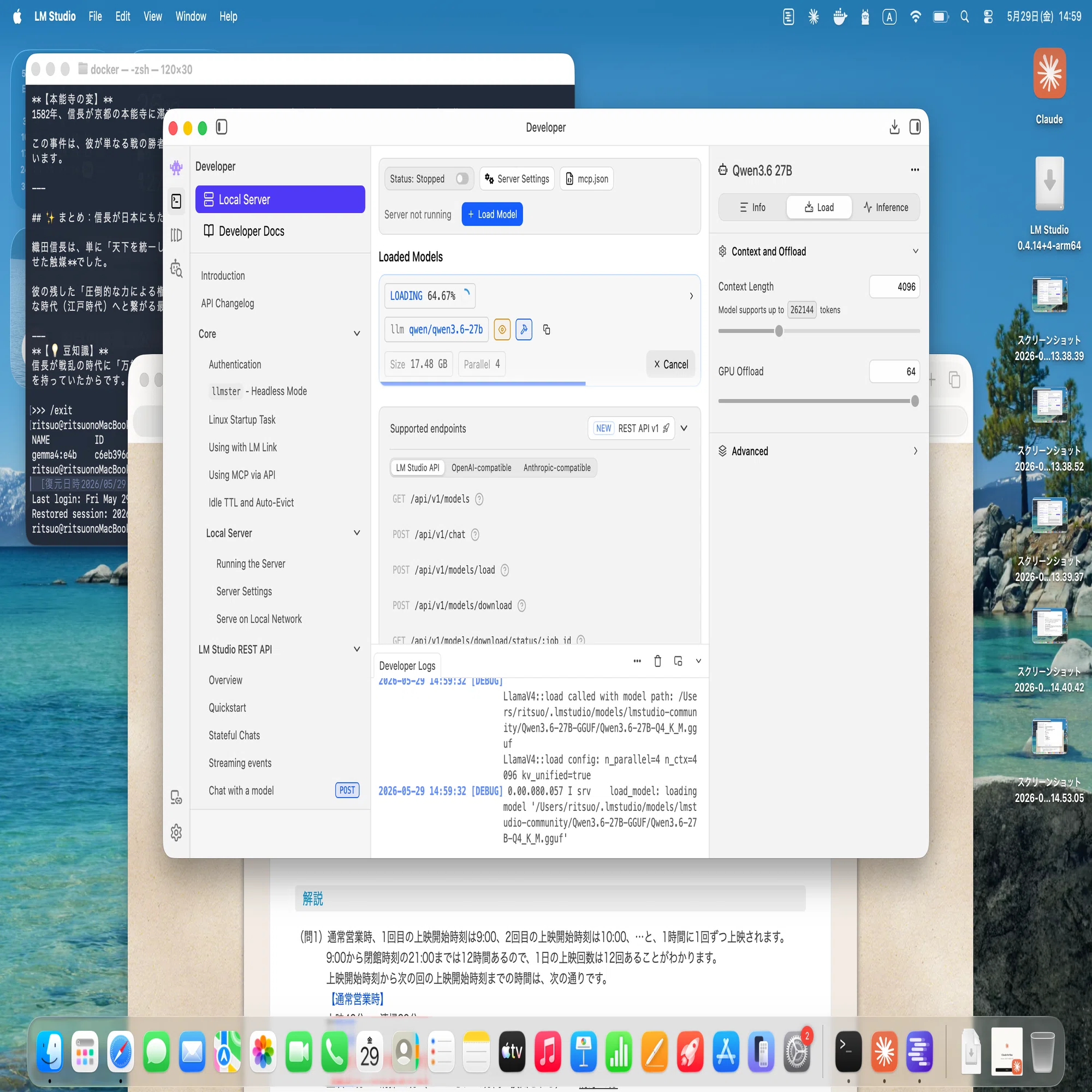Switch to the Inference tab
Screen dimensions: 1092x1092
click(x=886, y=207)
